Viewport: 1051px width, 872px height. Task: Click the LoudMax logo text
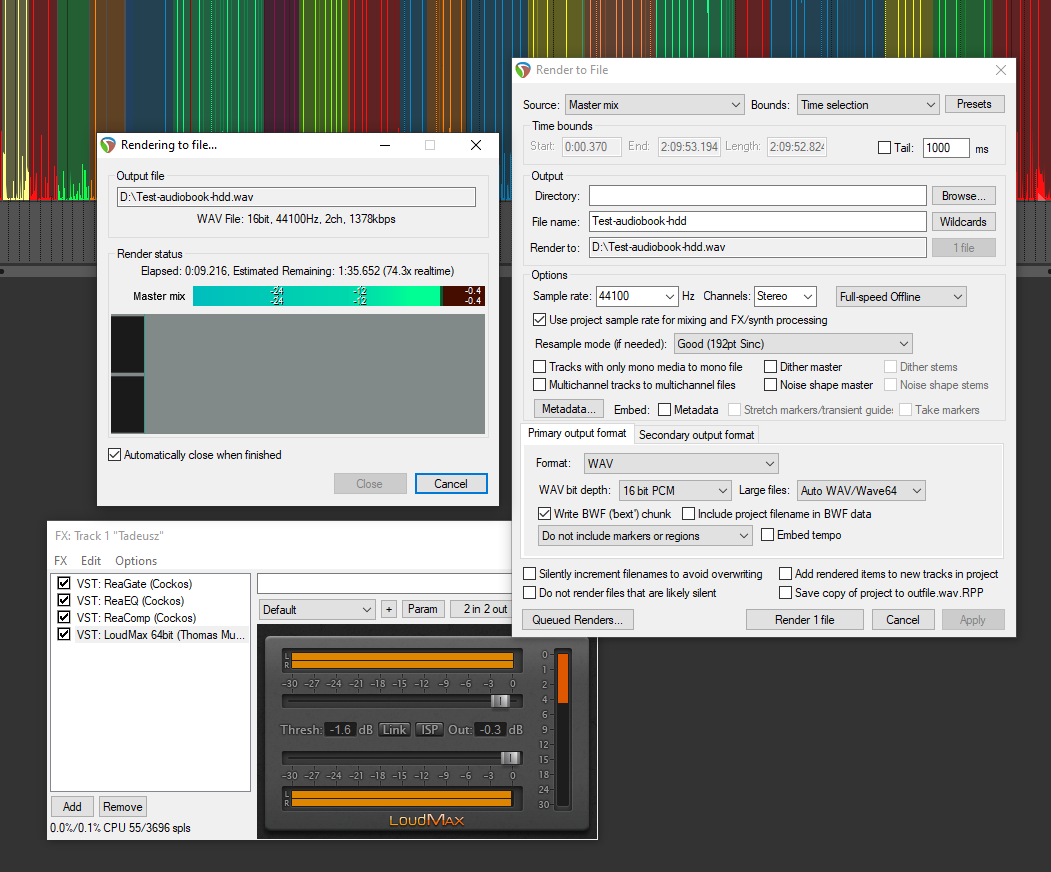click(x=426, y=820)
